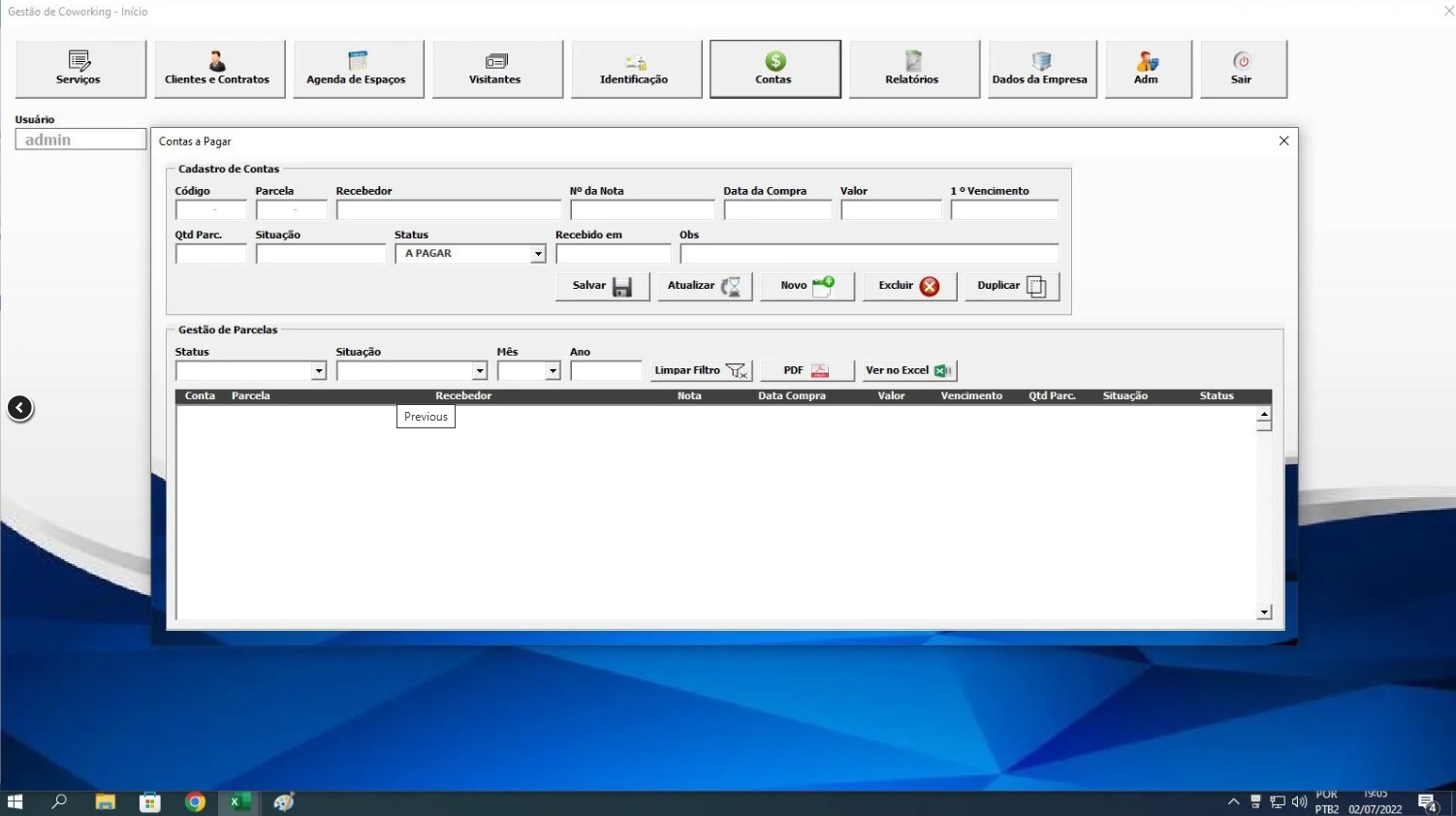This screenshot has width=1456, height=816.
Task: Open the notifications center icon
Action: 1428,802
